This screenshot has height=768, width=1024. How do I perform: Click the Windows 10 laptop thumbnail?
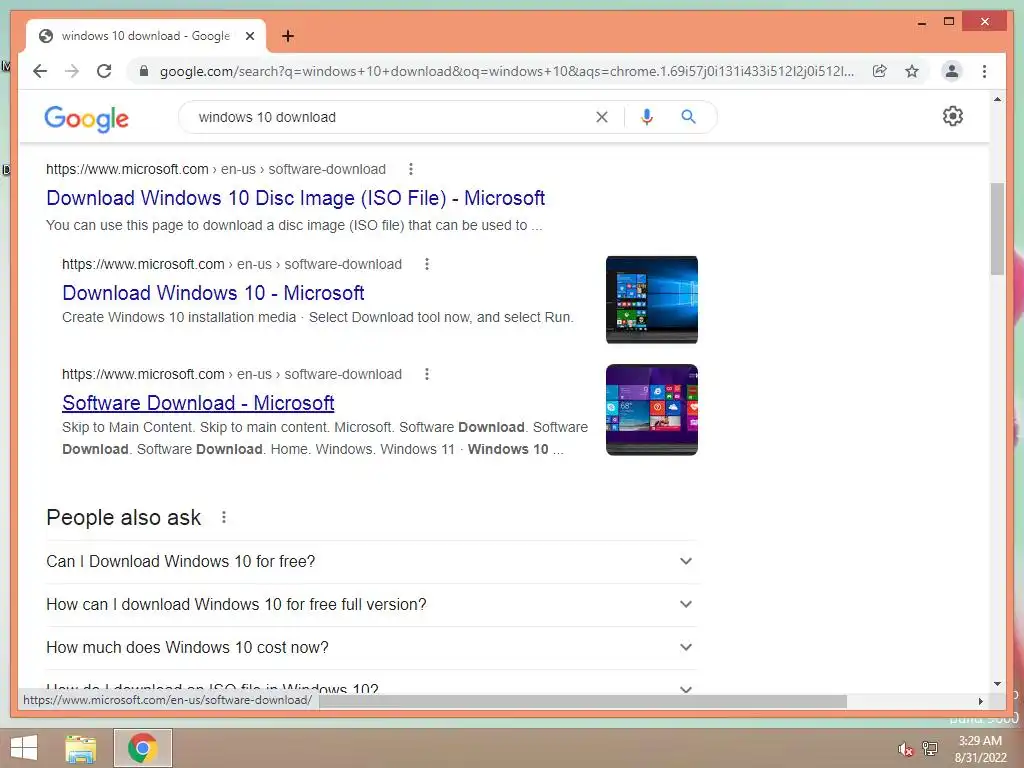[x=652, y=300]
